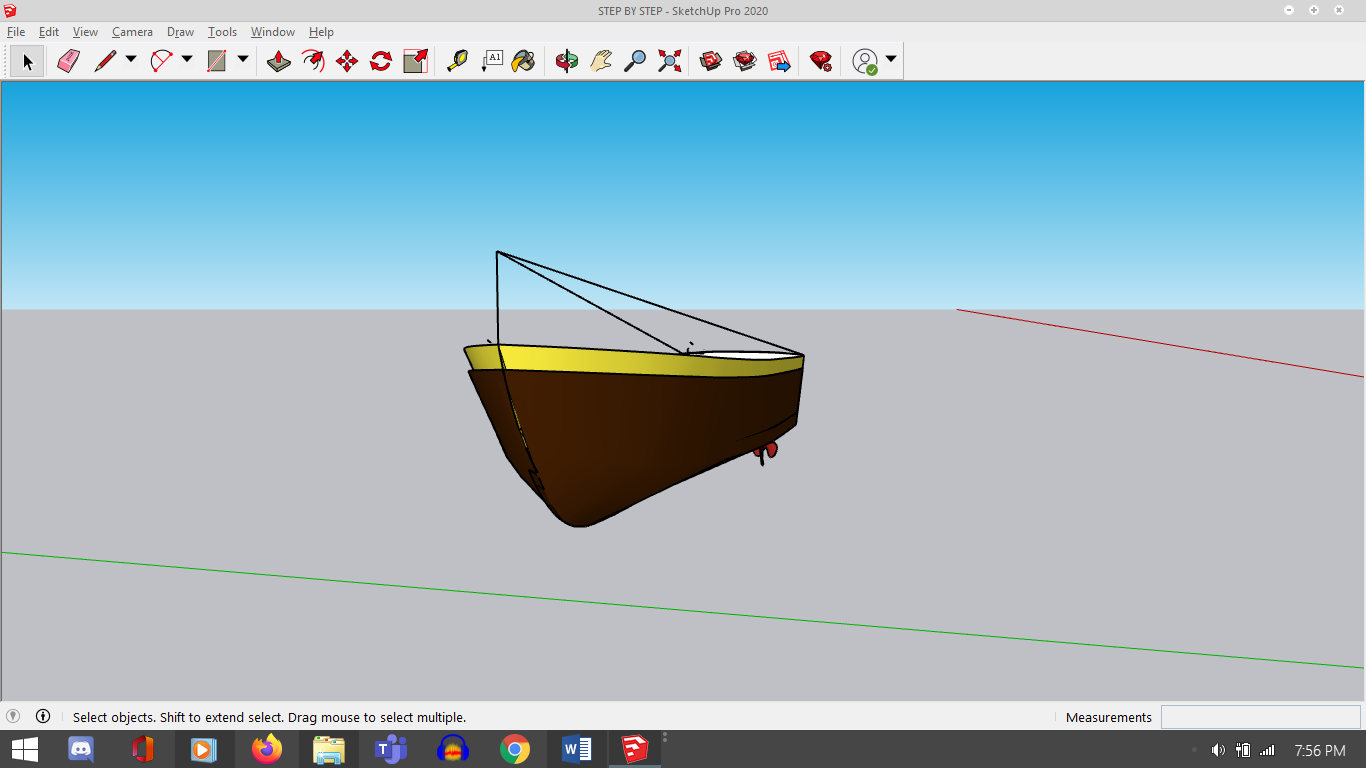Open the Window menu
The height and width of the screenshot is (768, 1366).
click(272, 32)
